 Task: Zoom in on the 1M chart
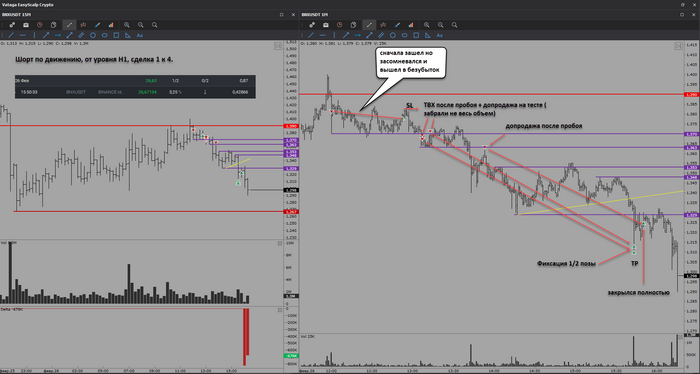427,25
